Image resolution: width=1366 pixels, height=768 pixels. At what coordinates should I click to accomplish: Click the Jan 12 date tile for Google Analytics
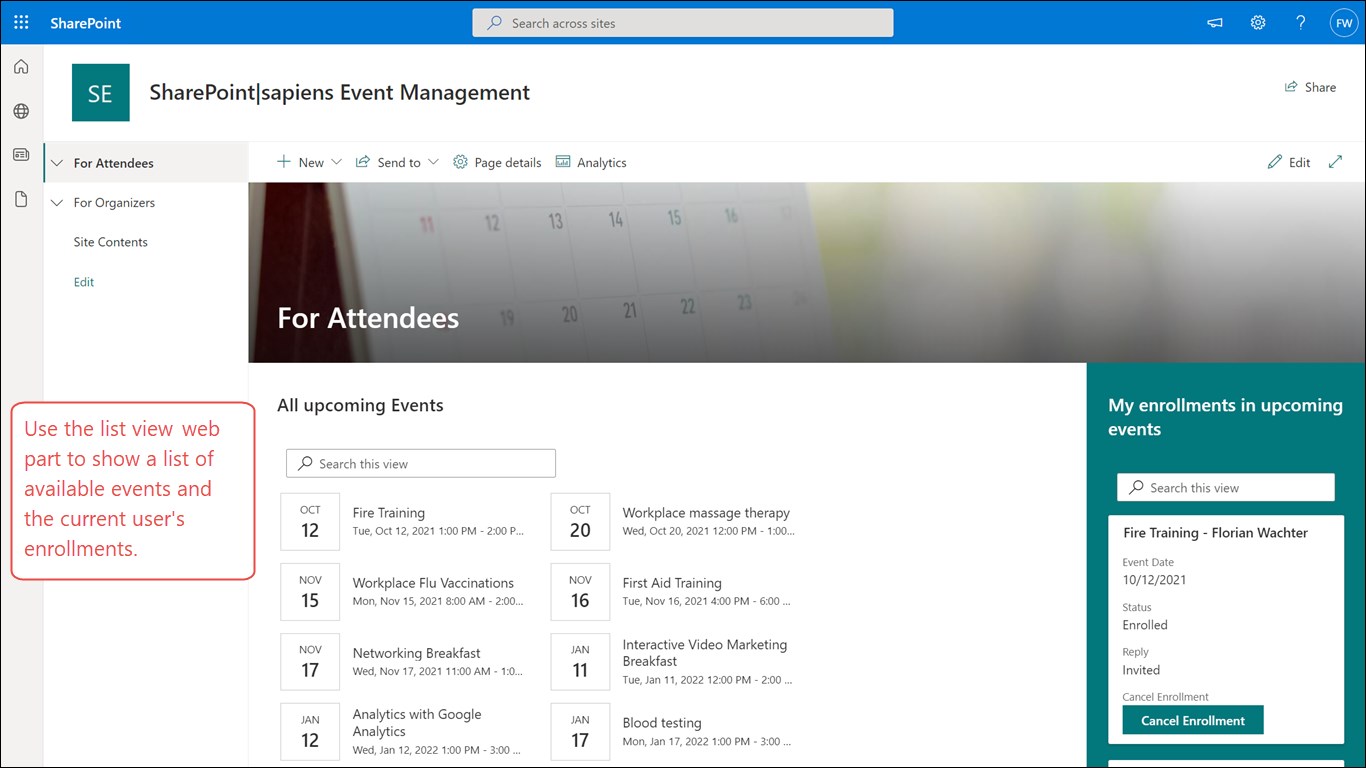pyautogui.click(x=310, y=731)
